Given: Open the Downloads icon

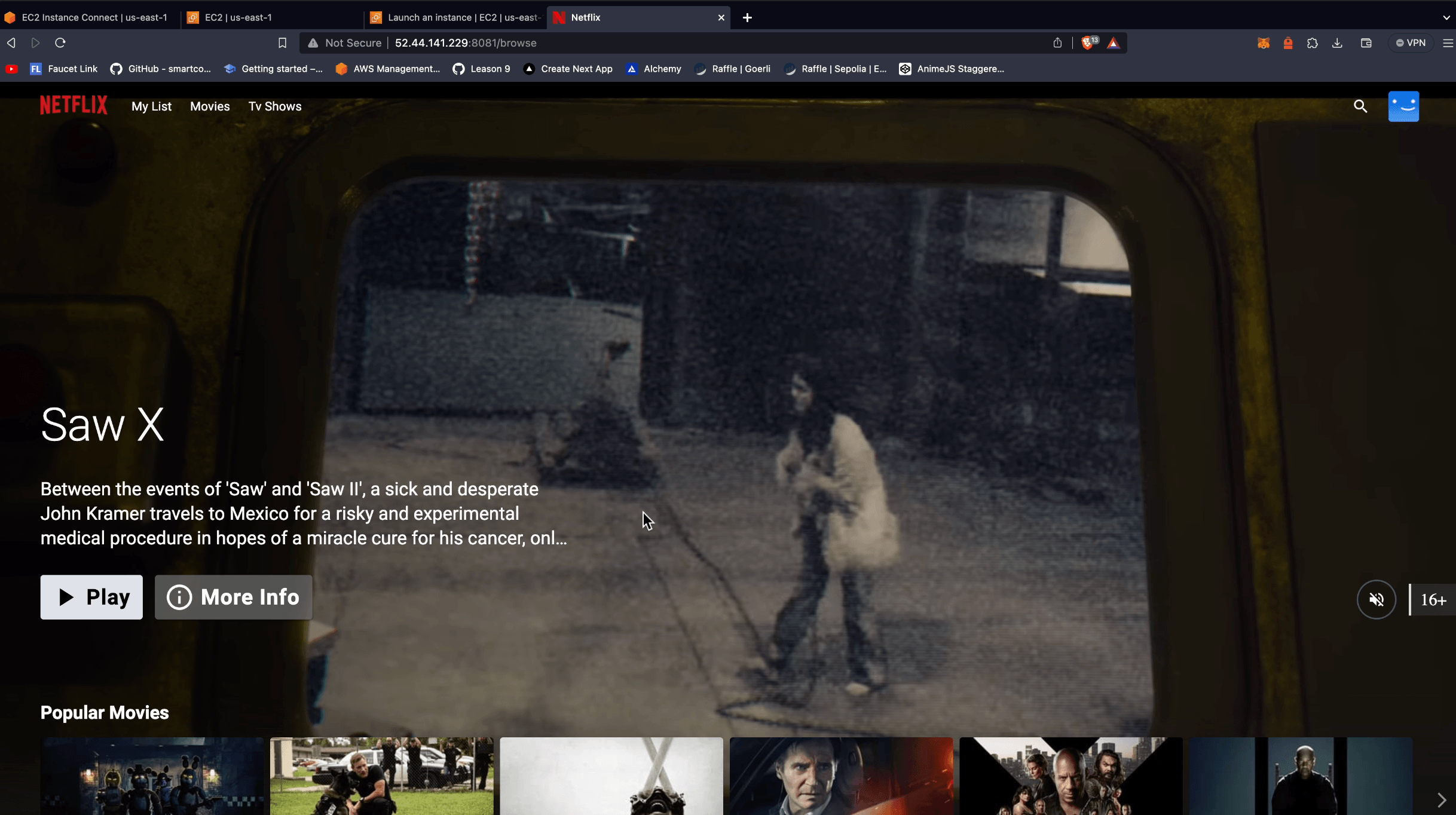Looking at the screenshot, I should (x=1338, y=43).
